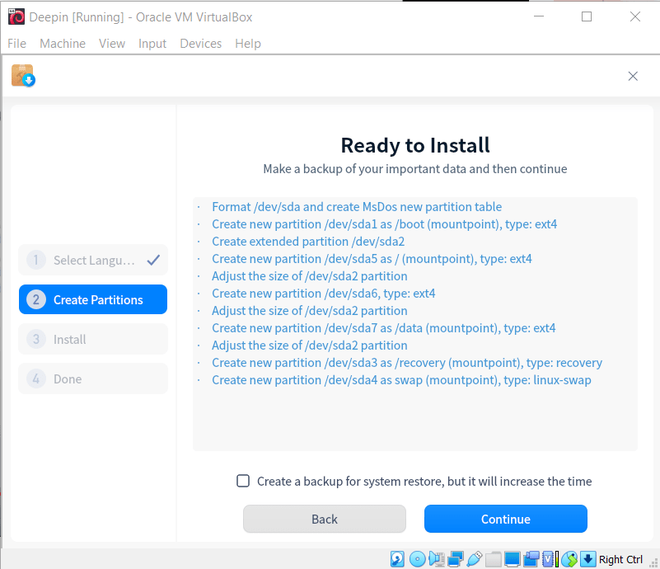Open the Devices menu
This screenshot has height=569, width=660.
(201, 43)
